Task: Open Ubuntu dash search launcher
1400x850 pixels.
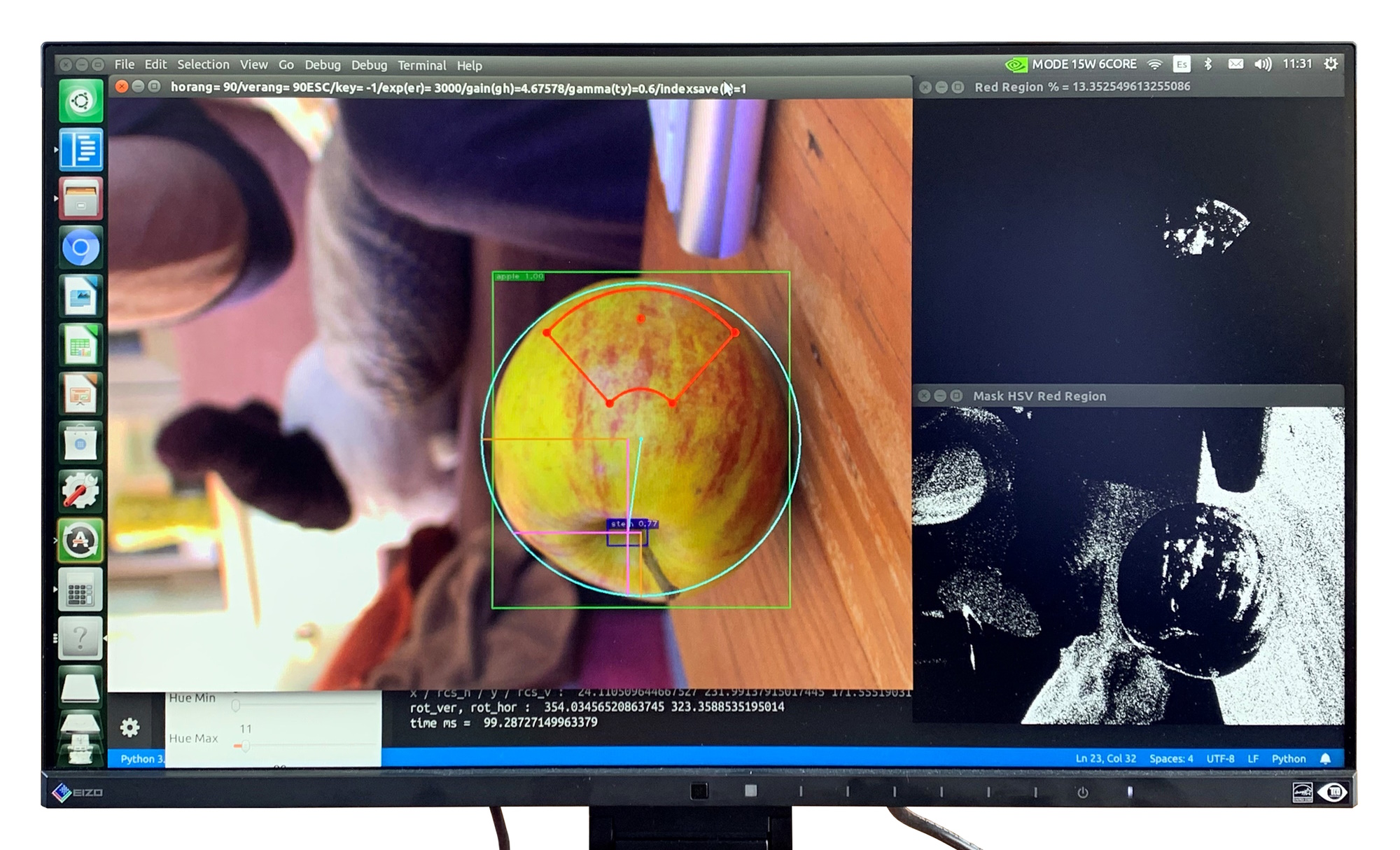Action: pos(80,102)
